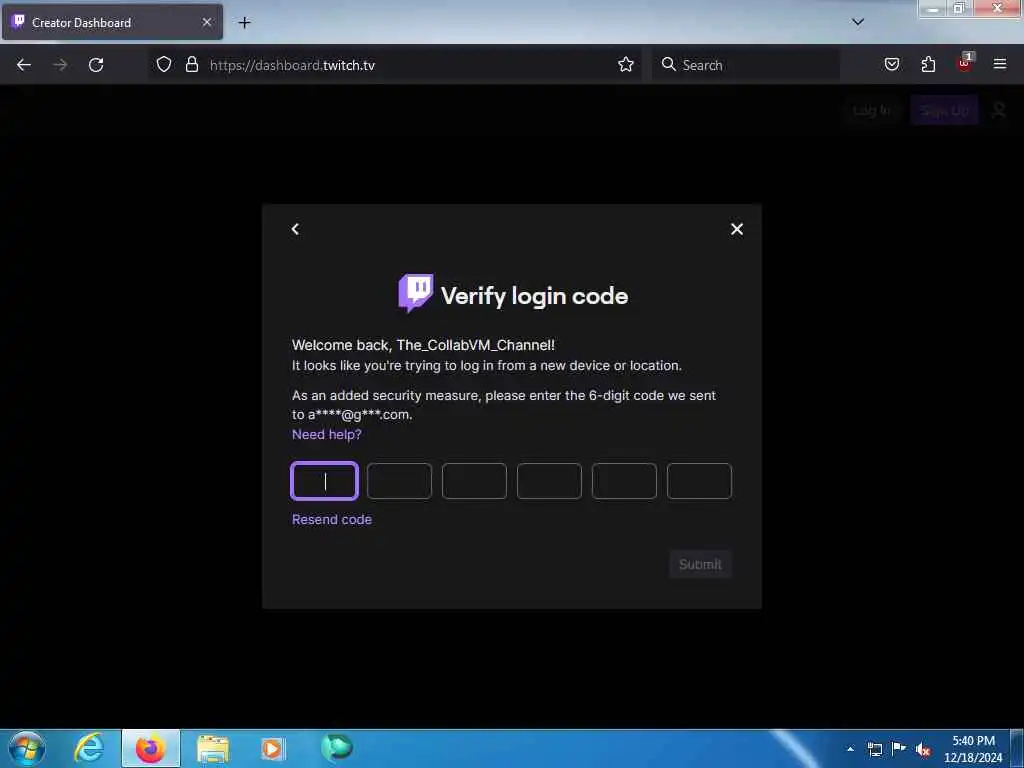Open Windows Explorer from the taskbar
This screenshot has height=768, width=1024.
pyautogui.click(x=213, y=748)
